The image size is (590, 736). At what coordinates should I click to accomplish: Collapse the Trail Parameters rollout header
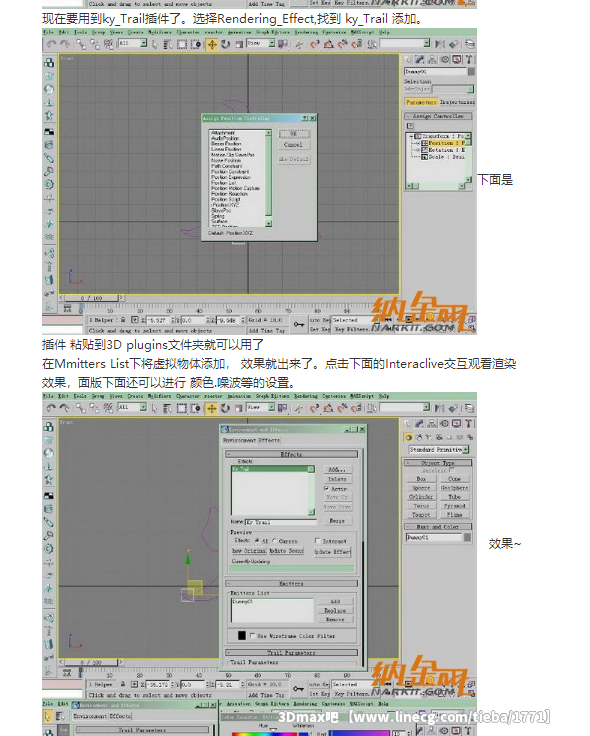pos(291,652)
